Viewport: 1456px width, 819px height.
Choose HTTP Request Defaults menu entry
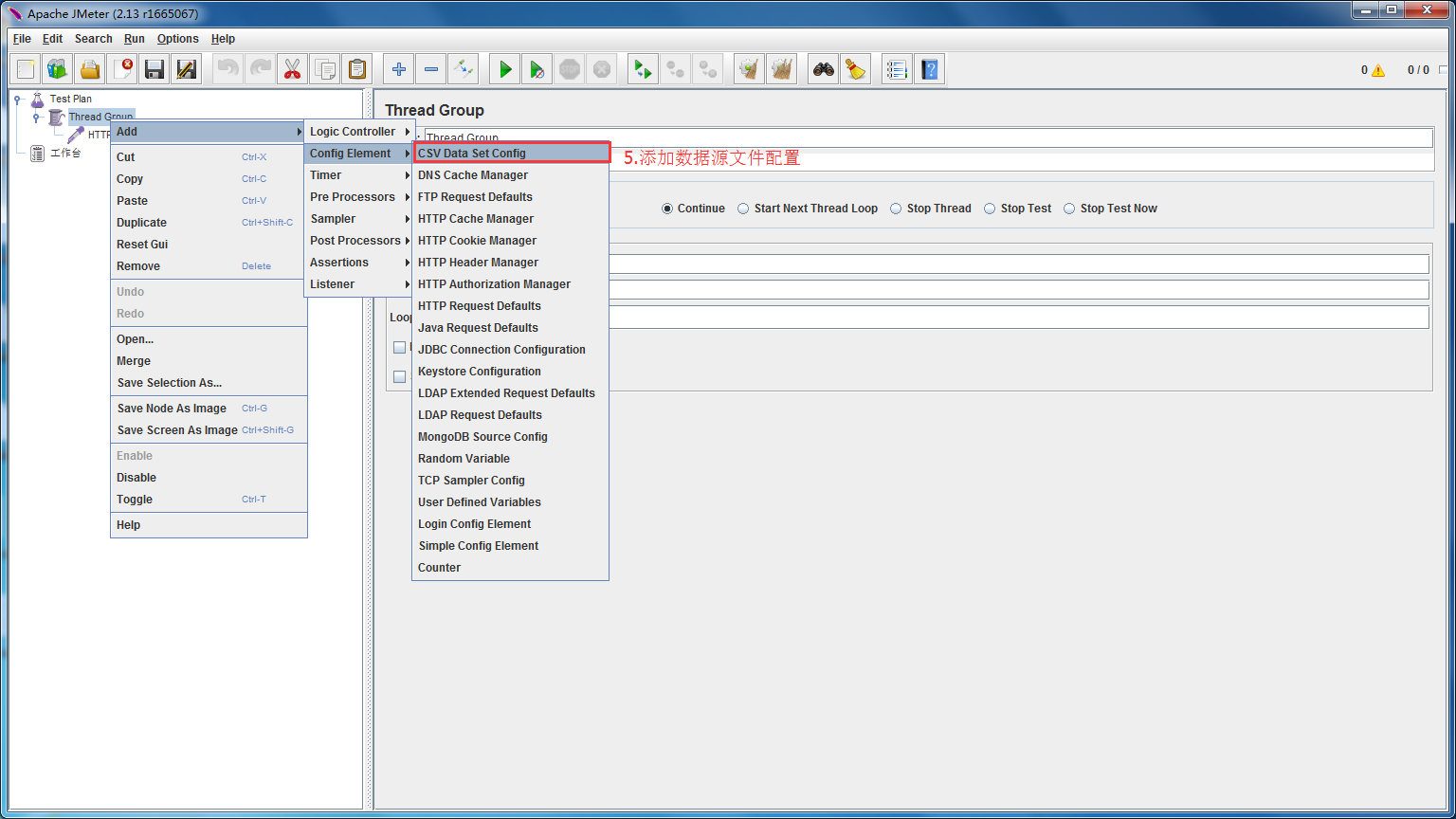point(511,306)
